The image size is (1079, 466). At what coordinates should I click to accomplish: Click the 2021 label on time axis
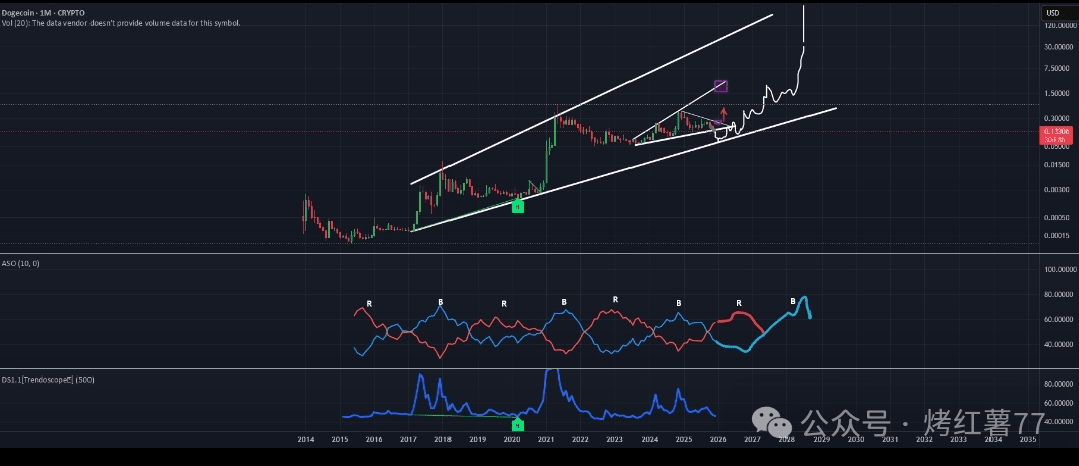546,439
